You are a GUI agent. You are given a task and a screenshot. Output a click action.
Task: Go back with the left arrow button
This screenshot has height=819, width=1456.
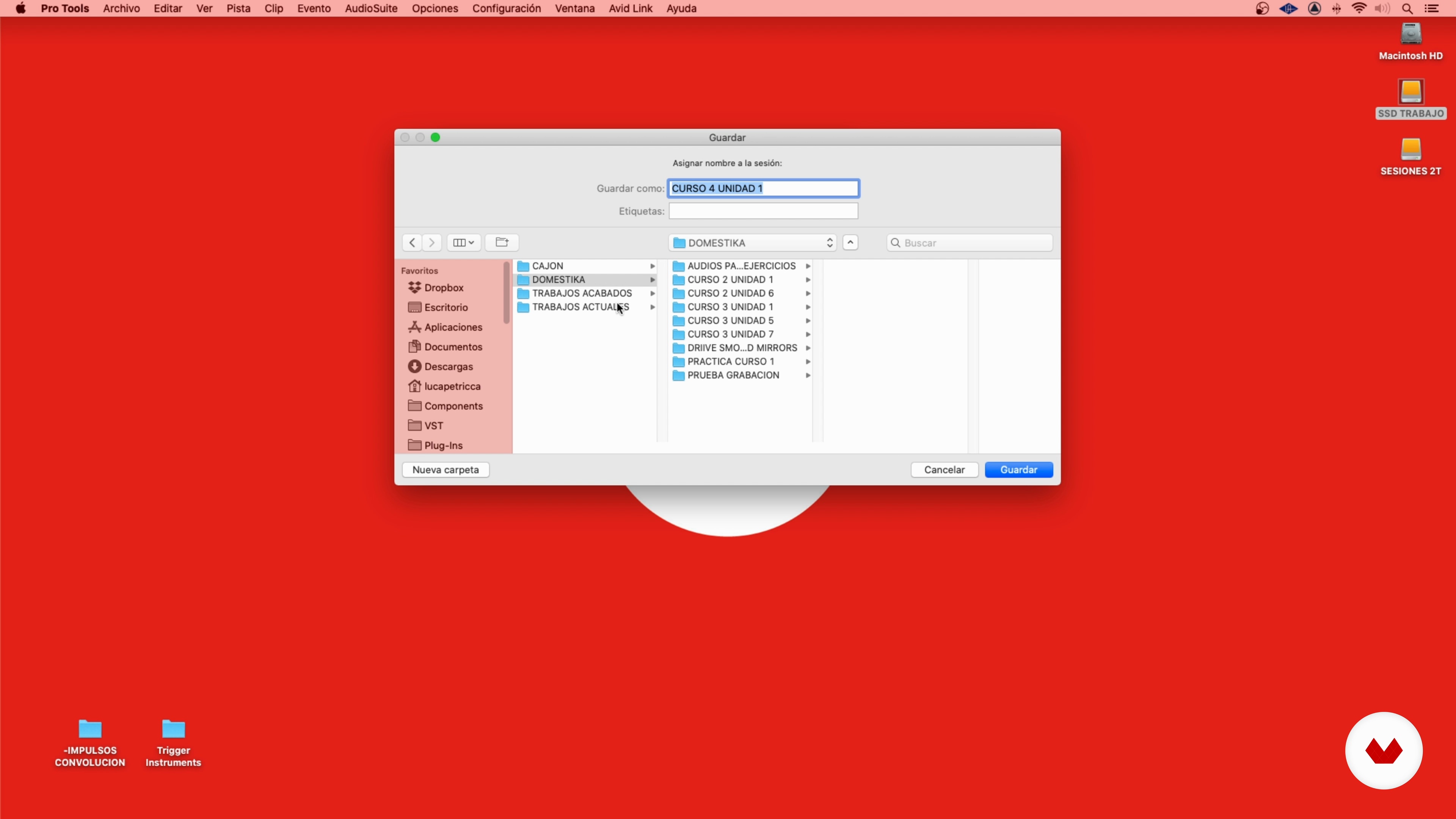412,243
